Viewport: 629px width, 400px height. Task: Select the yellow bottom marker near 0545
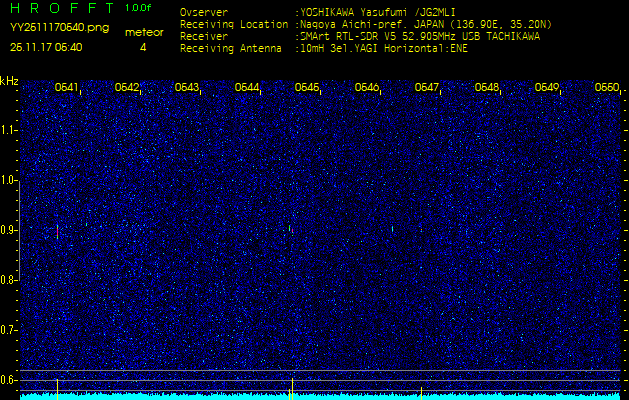pyautogui.click(x=292, y=389)
